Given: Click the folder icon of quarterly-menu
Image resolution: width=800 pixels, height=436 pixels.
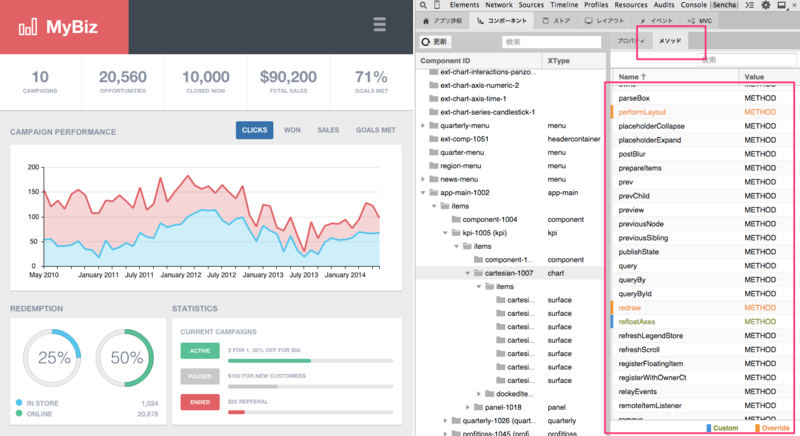Looking at the screenshot, I should [434, 125].
